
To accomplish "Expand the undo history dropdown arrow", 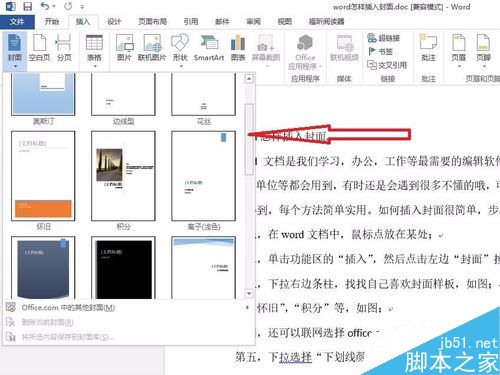I will 54,6.
